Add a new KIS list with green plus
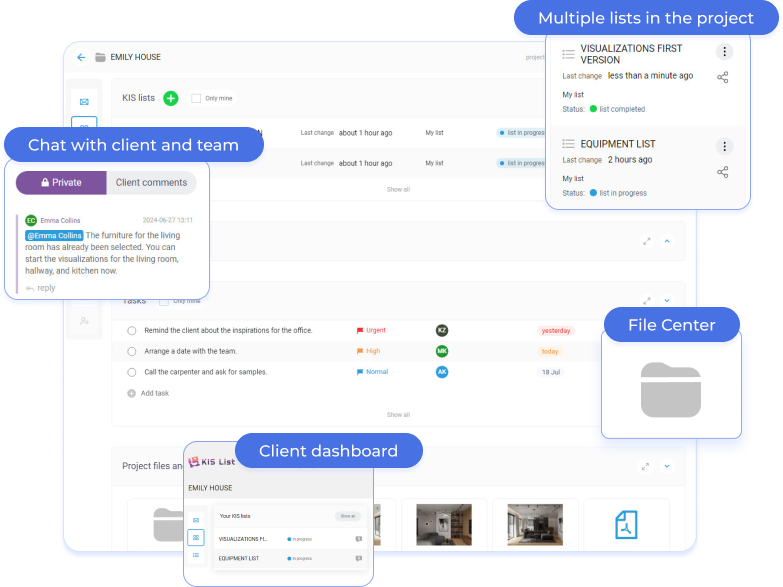783x587 pixels. [171, 98]
